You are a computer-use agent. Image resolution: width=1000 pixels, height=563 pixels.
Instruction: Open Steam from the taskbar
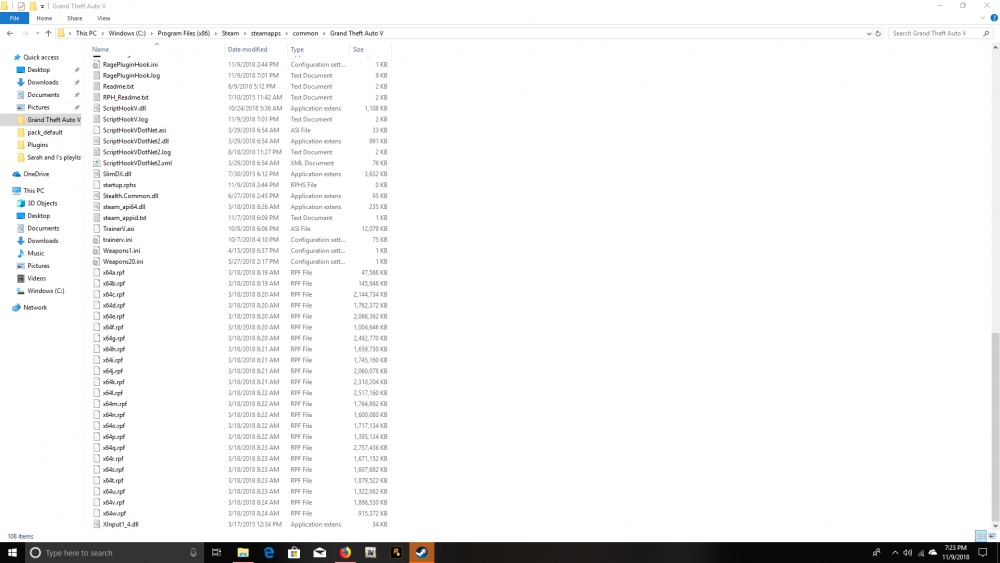[422, 553]
